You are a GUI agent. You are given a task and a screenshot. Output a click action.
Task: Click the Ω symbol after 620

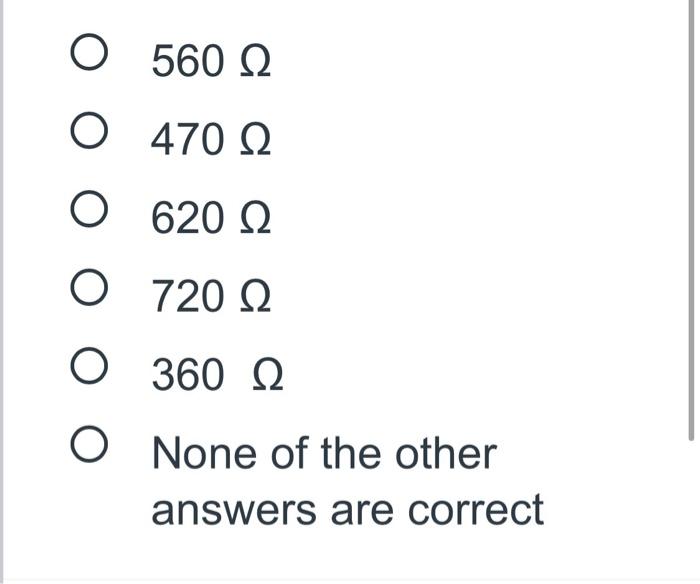coord(255,218)
